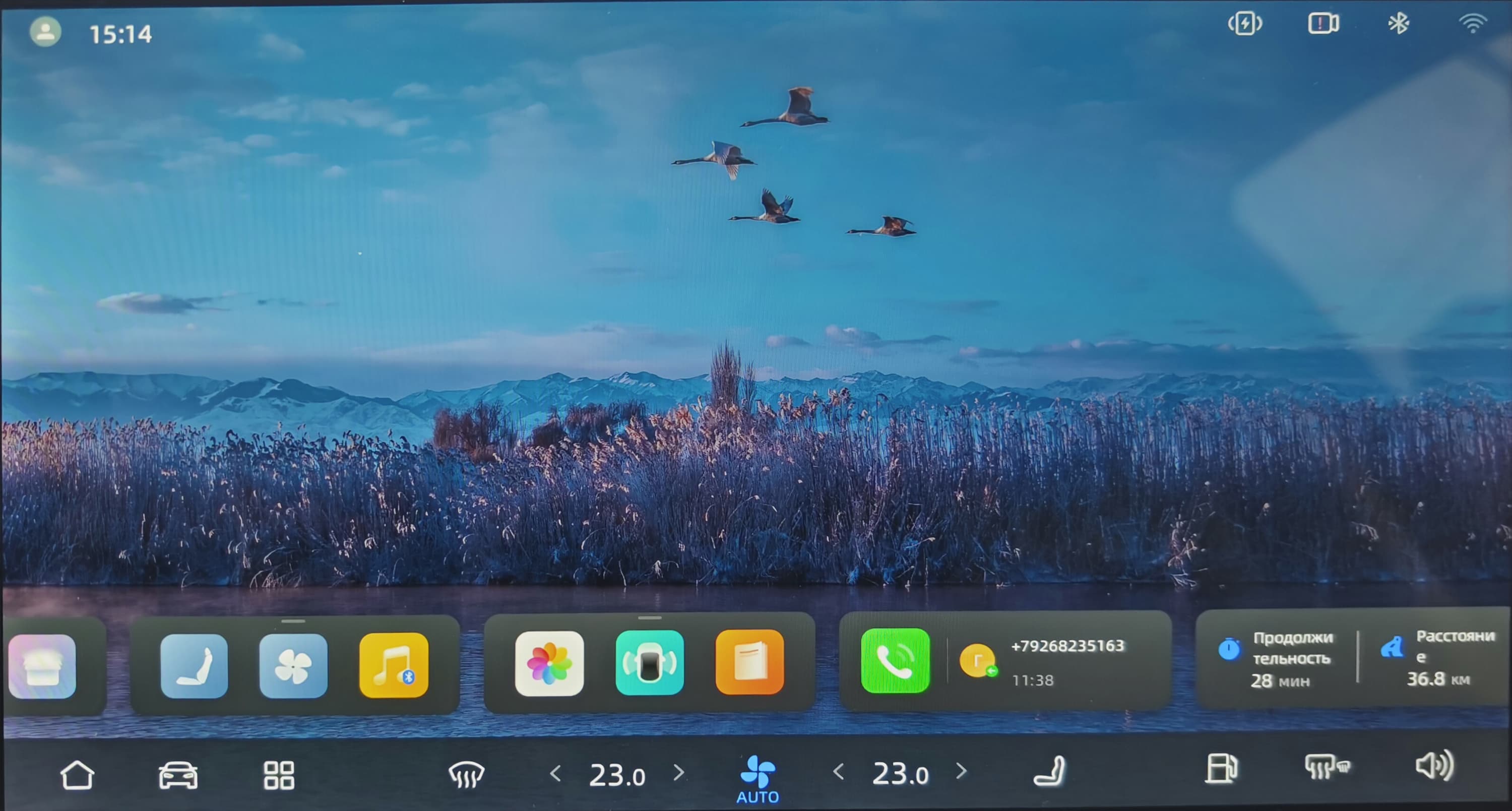Go to the home screen
Image resolution: width=1512 pixels, height=811 pixels.
point(77,775)
